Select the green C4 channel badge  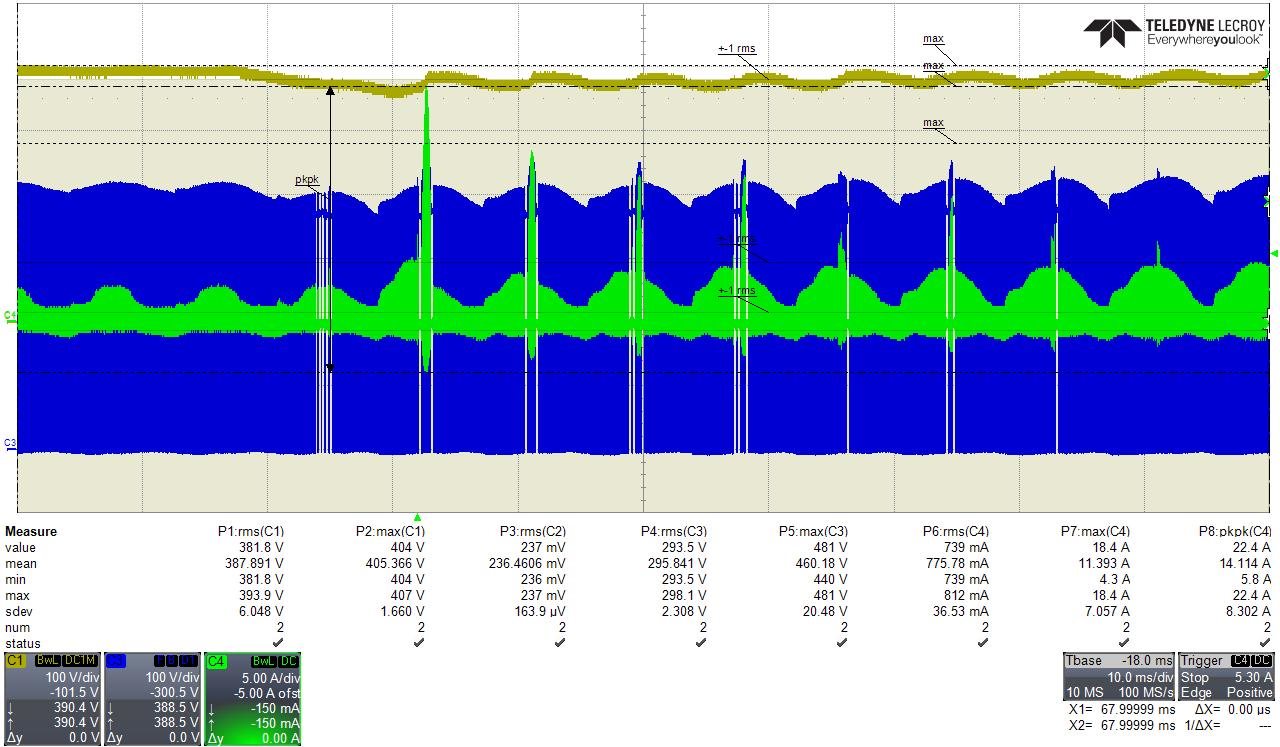216,661
